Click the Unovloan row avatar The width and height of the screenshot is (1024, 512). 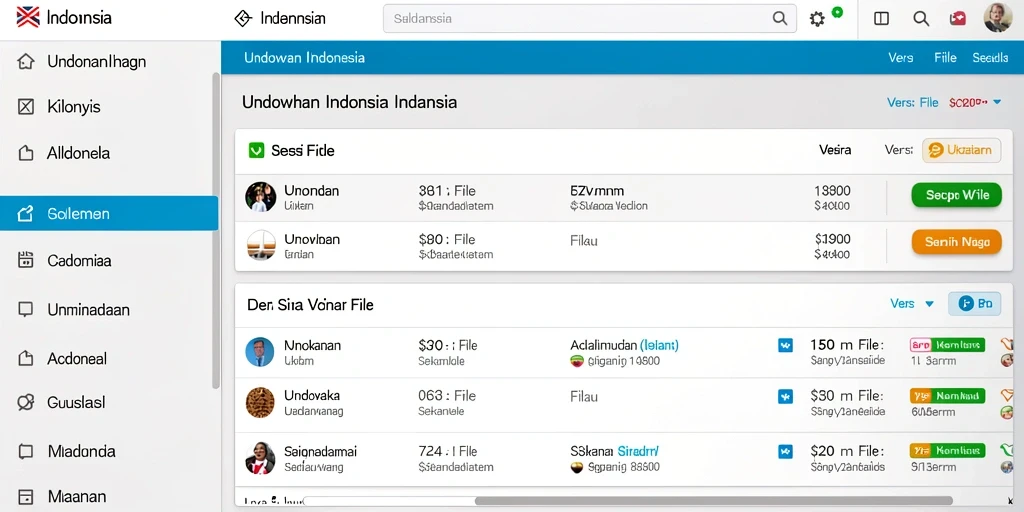coord(261,245)
